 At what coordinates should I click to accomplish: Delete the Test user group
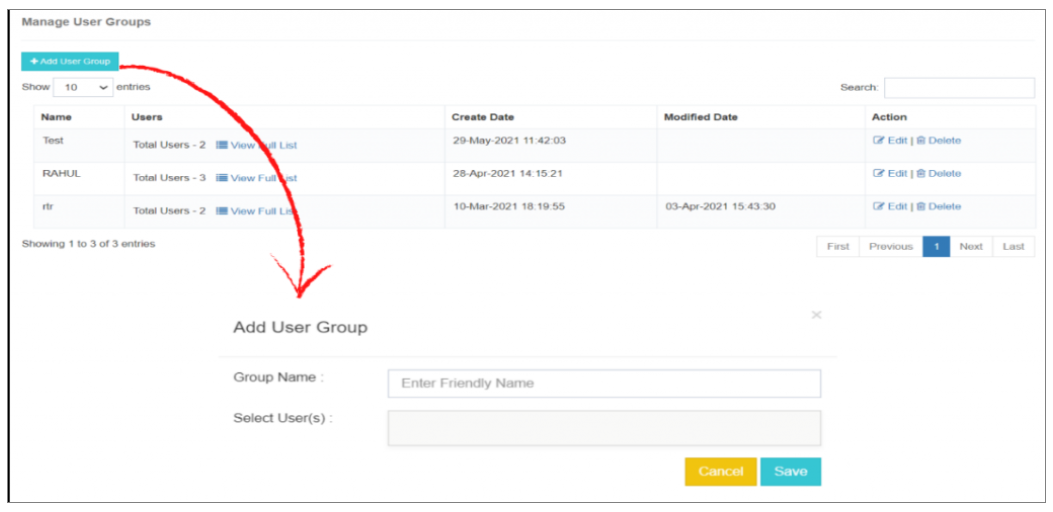(939, 140)
